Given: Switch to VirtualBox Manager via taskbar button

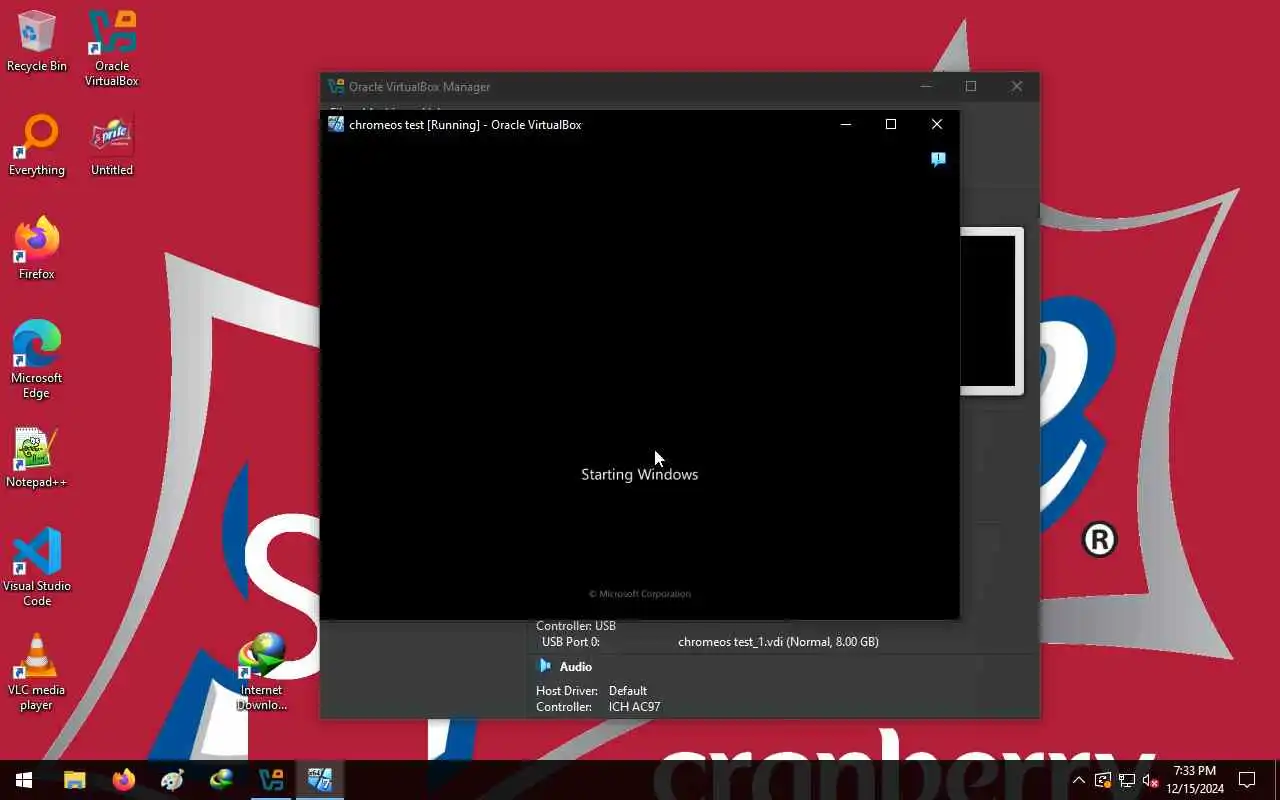Looking at the screenshot, I should tap(271, 780).
